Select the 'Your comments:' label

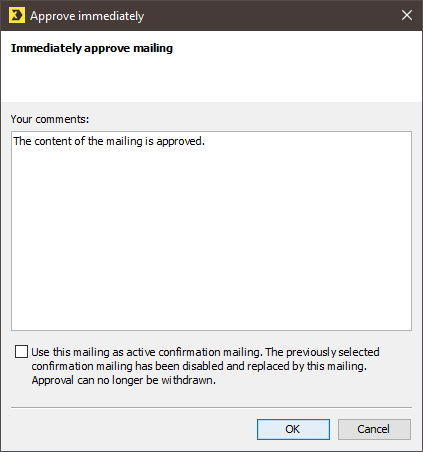point(50,119)
